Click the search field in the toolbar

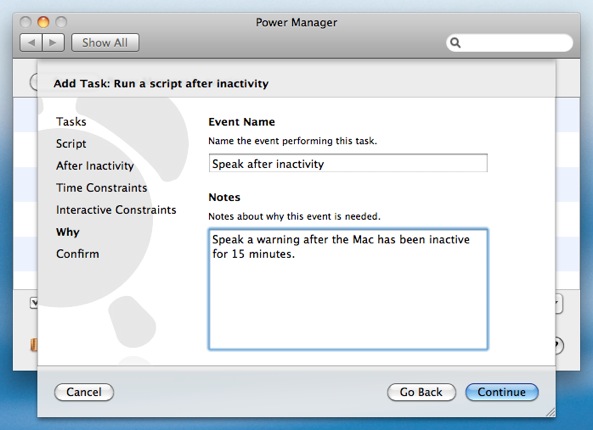click(x=509, y=43)
